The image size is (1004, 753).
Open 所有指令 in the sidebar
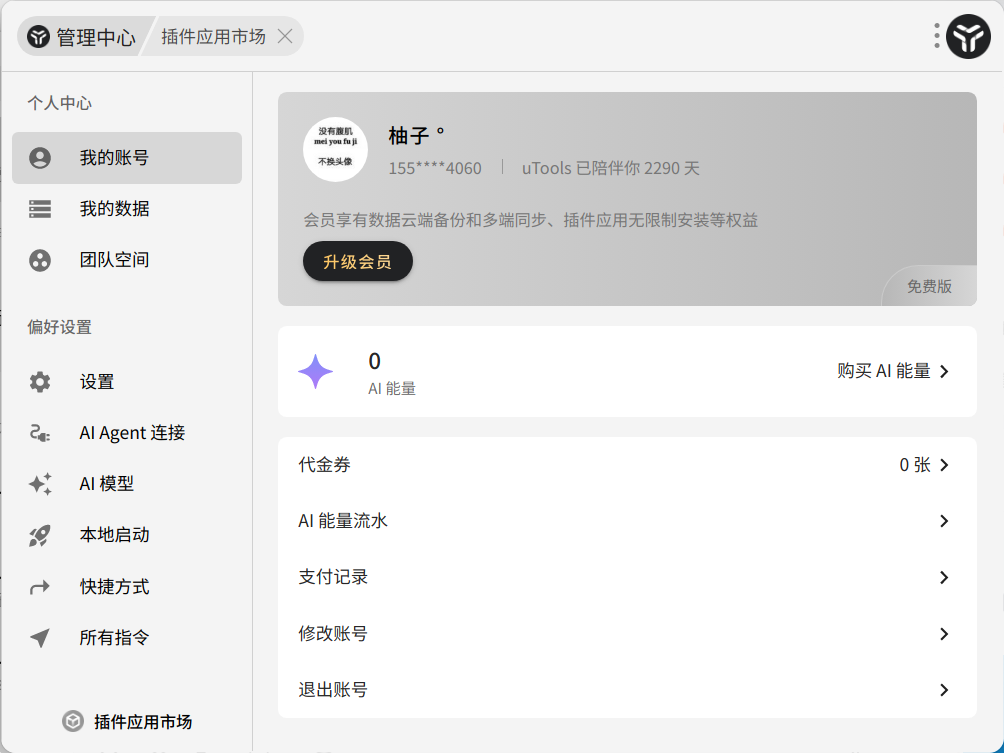[x=127, y=638]
